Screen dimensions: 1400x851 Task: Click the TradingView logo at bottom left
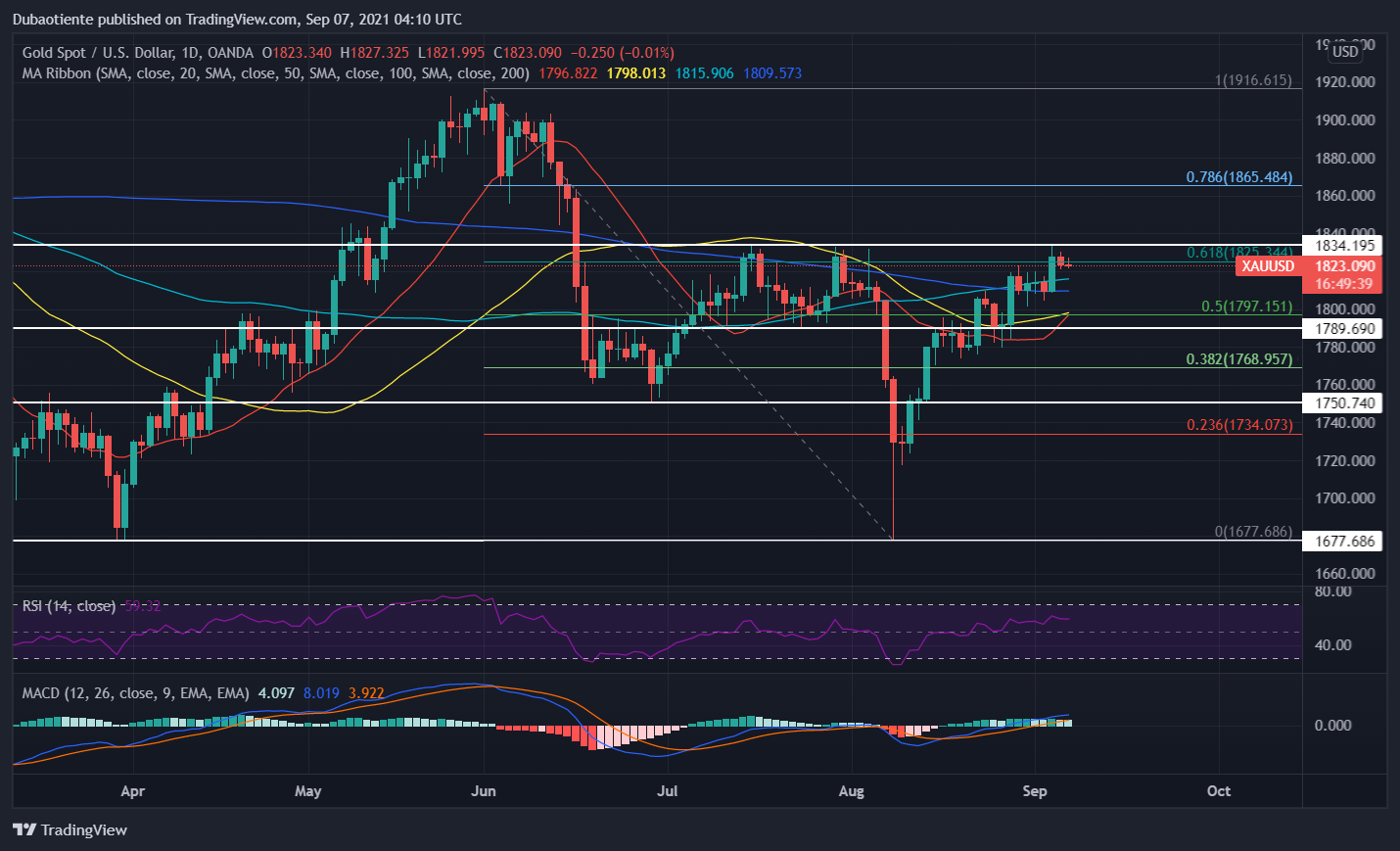tap(70, 829)
